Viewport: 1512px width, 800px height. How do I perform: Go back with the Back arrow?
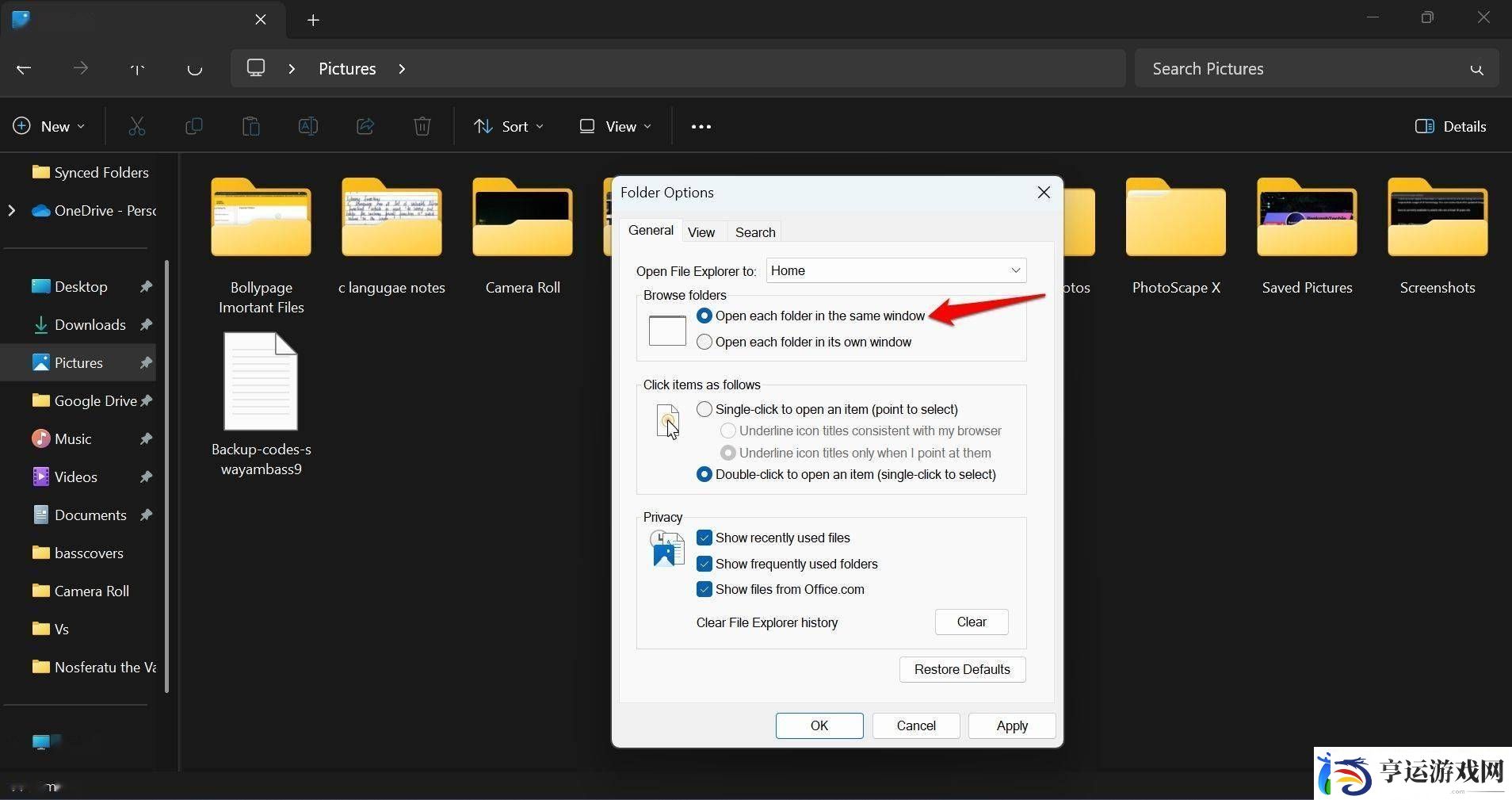pyautogui.click(x=24, y=69)
